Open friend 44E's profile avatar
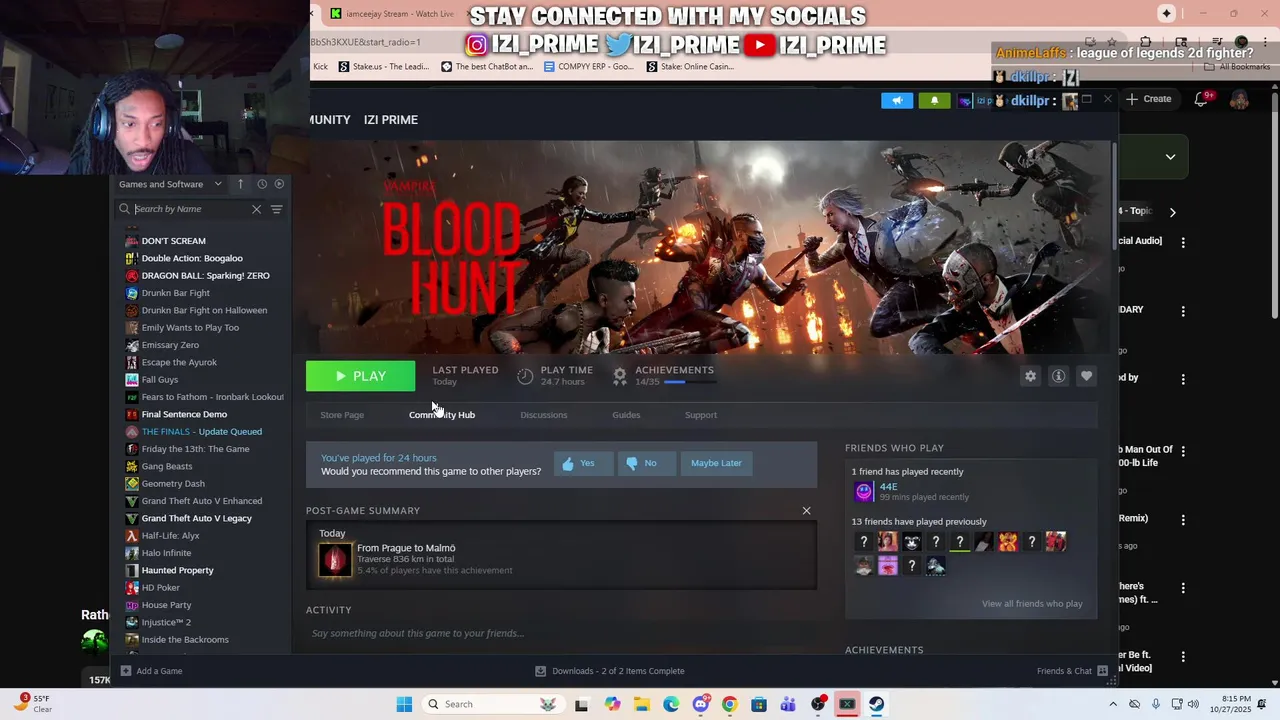The height and width of the screenshot is (720, 1280). [x=864, y=491]
